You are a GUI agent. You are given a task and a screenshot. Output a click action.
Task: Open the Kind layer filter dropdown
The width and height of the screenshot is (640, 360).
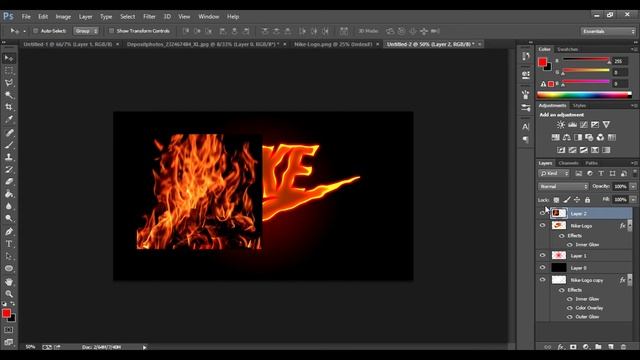point(553,173)
